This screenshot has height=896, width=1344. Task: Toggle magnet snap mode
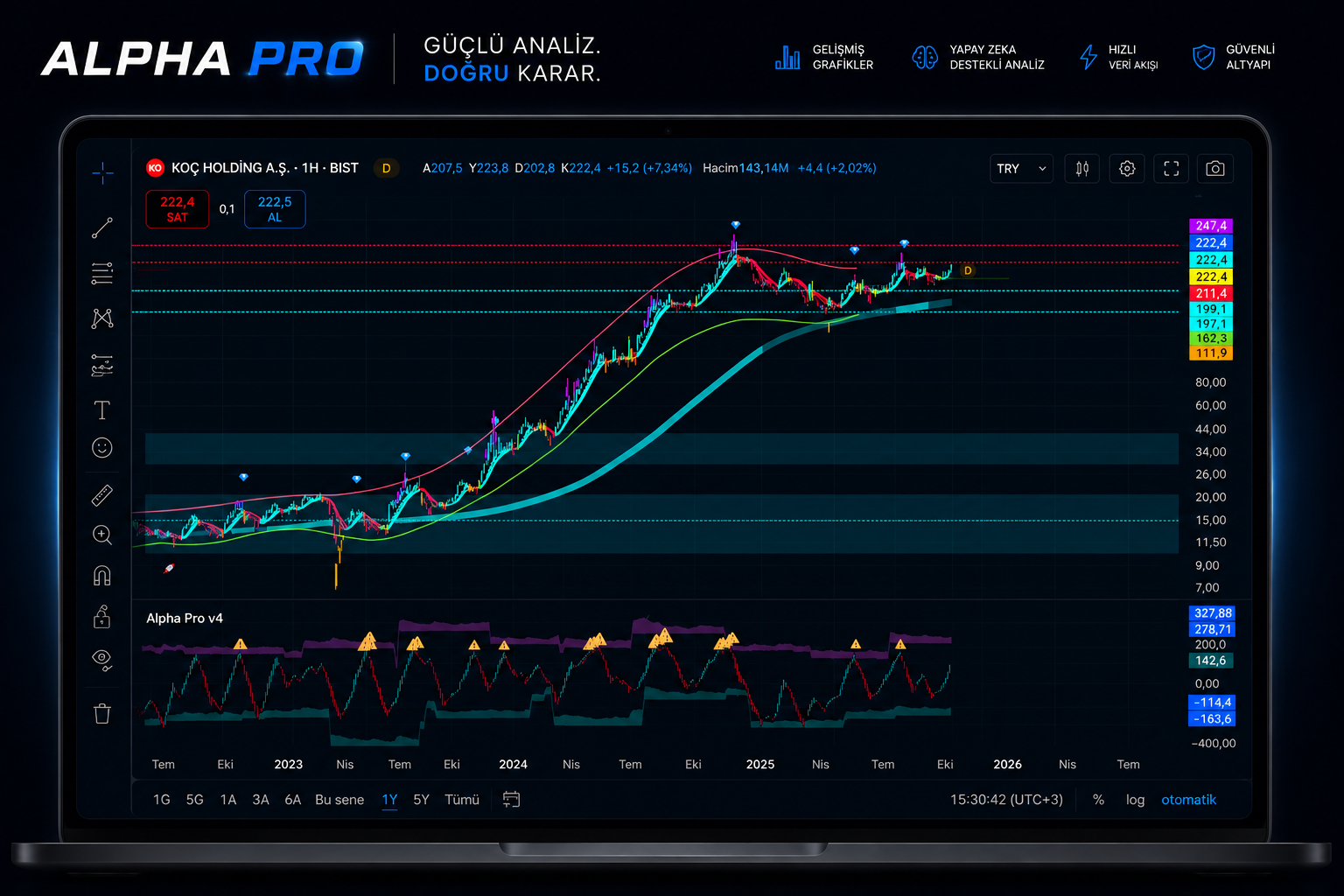(x=102, y=576)
